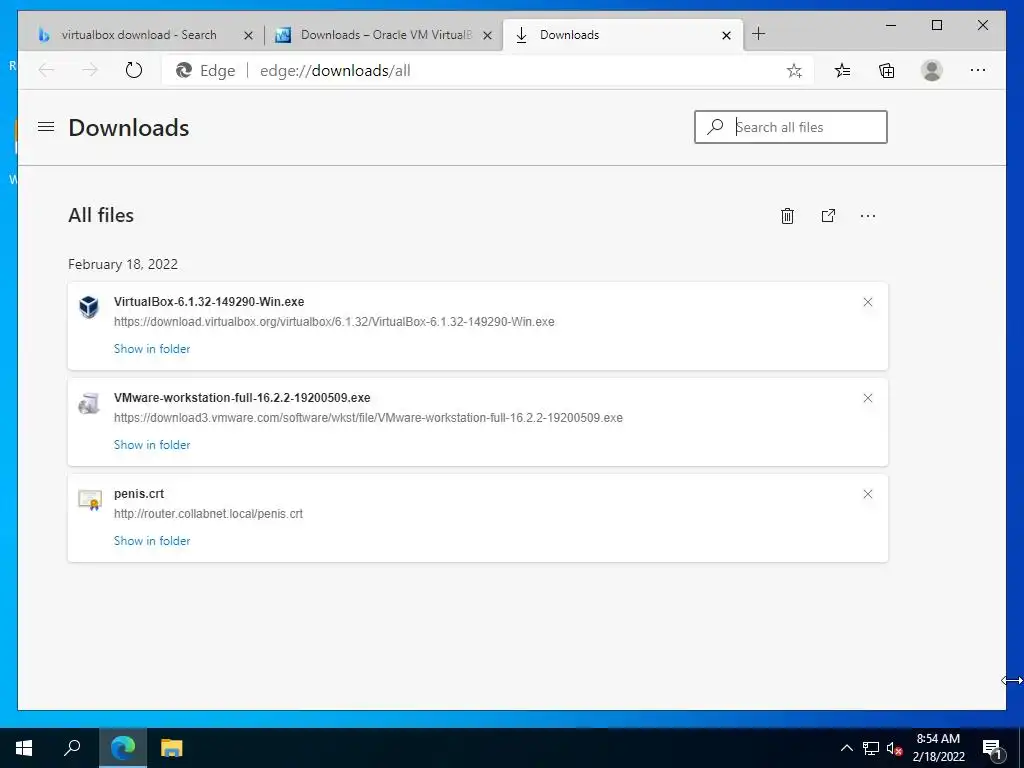Click the VMware download3.vmware.com URL text

368,417
